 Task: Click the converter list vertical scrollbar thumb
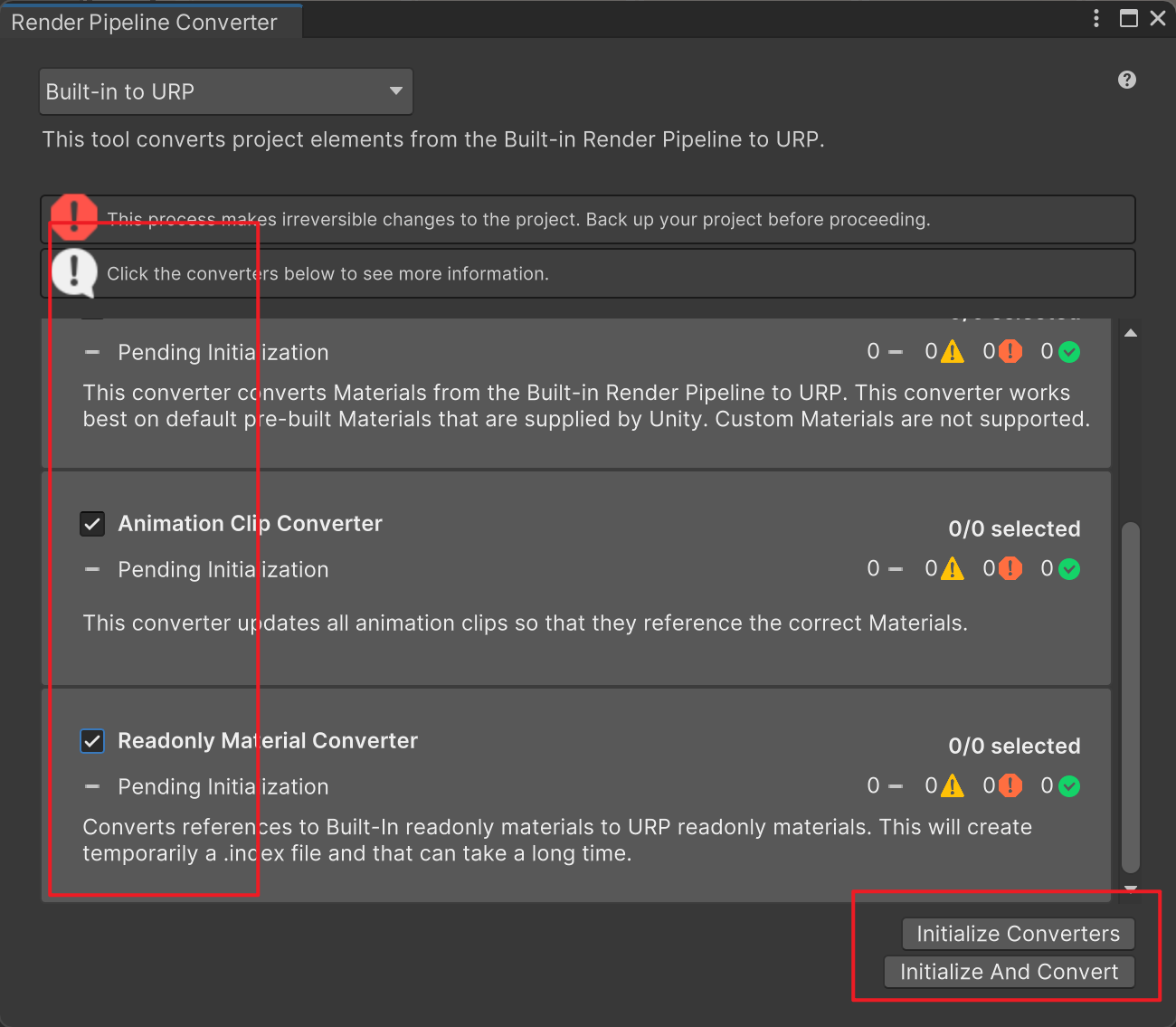click(x=1130, y=697)
